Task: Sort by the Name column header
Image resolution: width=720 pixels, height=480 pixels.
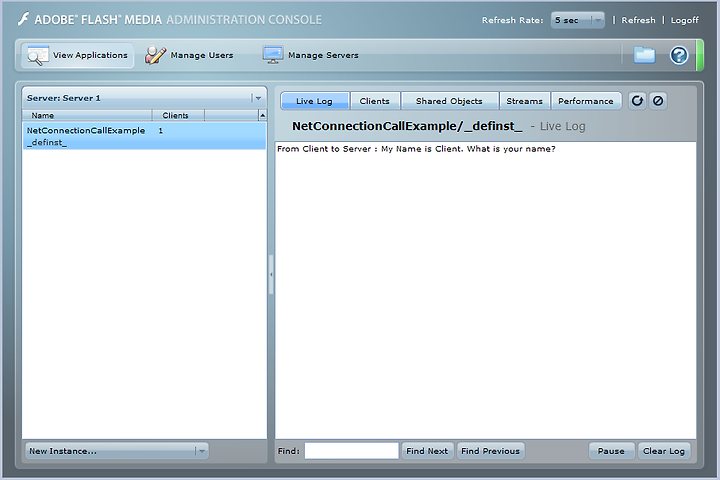Action: click(x=87, y=115)
